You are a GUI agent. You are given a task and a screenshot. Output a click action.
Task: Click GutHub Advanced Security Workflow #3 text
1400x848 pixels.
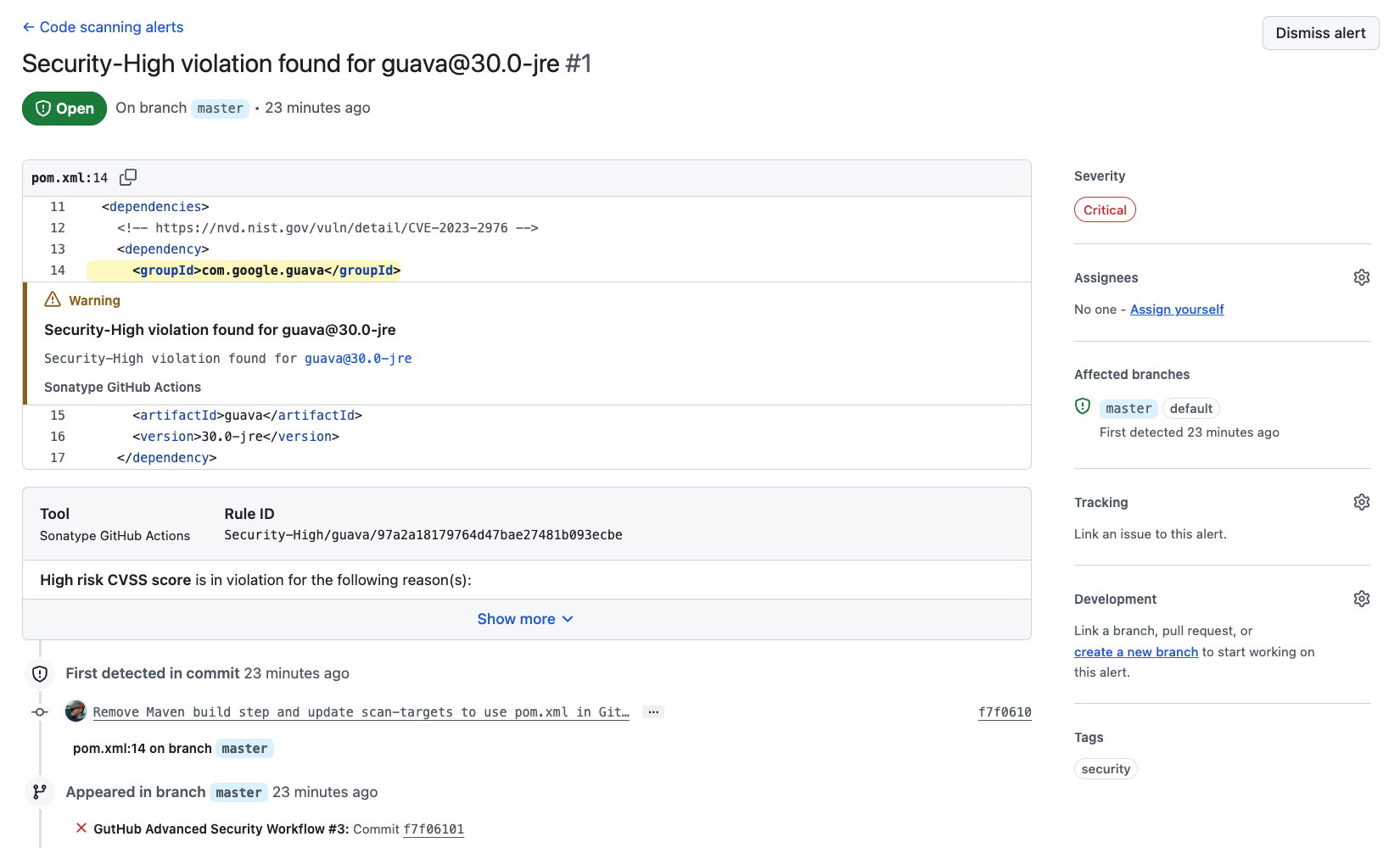coord(221,829)
